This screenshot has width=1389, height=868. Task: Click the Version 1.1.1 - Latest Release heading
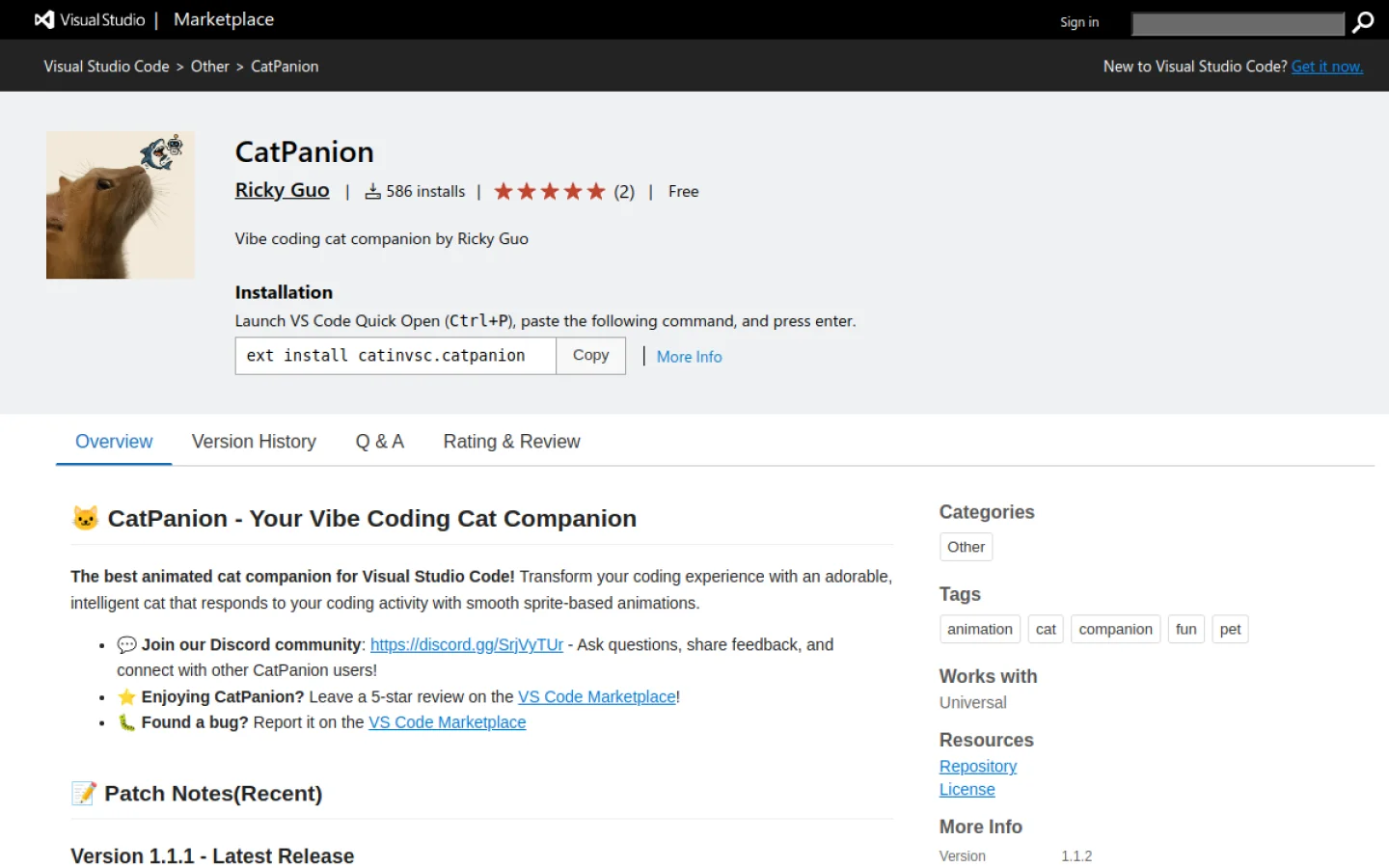coord(212,856)
